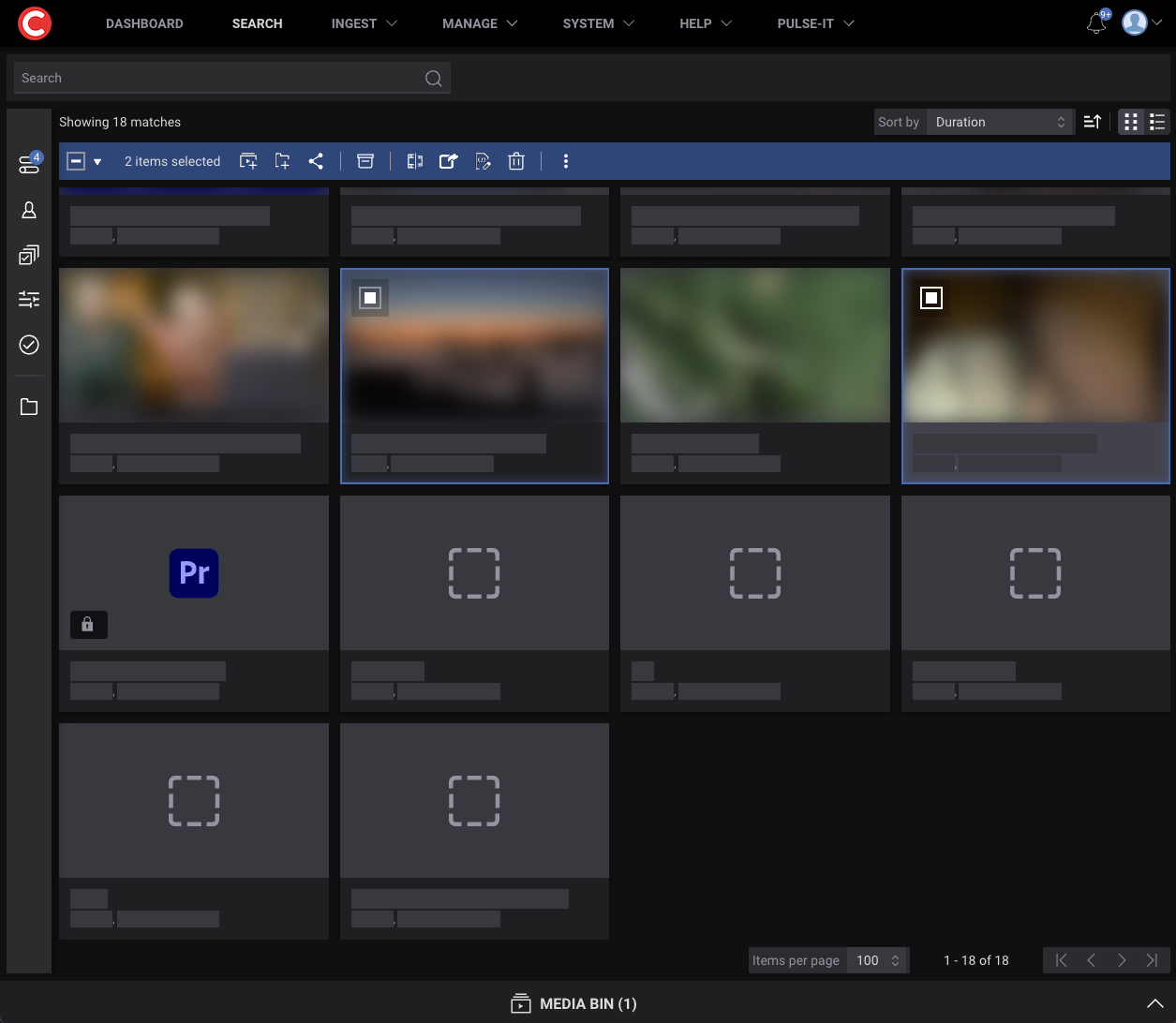Go to the DASHBOARD tab
The width and height of the screenshot is (1176, 1023).
(x=144, y=23)
